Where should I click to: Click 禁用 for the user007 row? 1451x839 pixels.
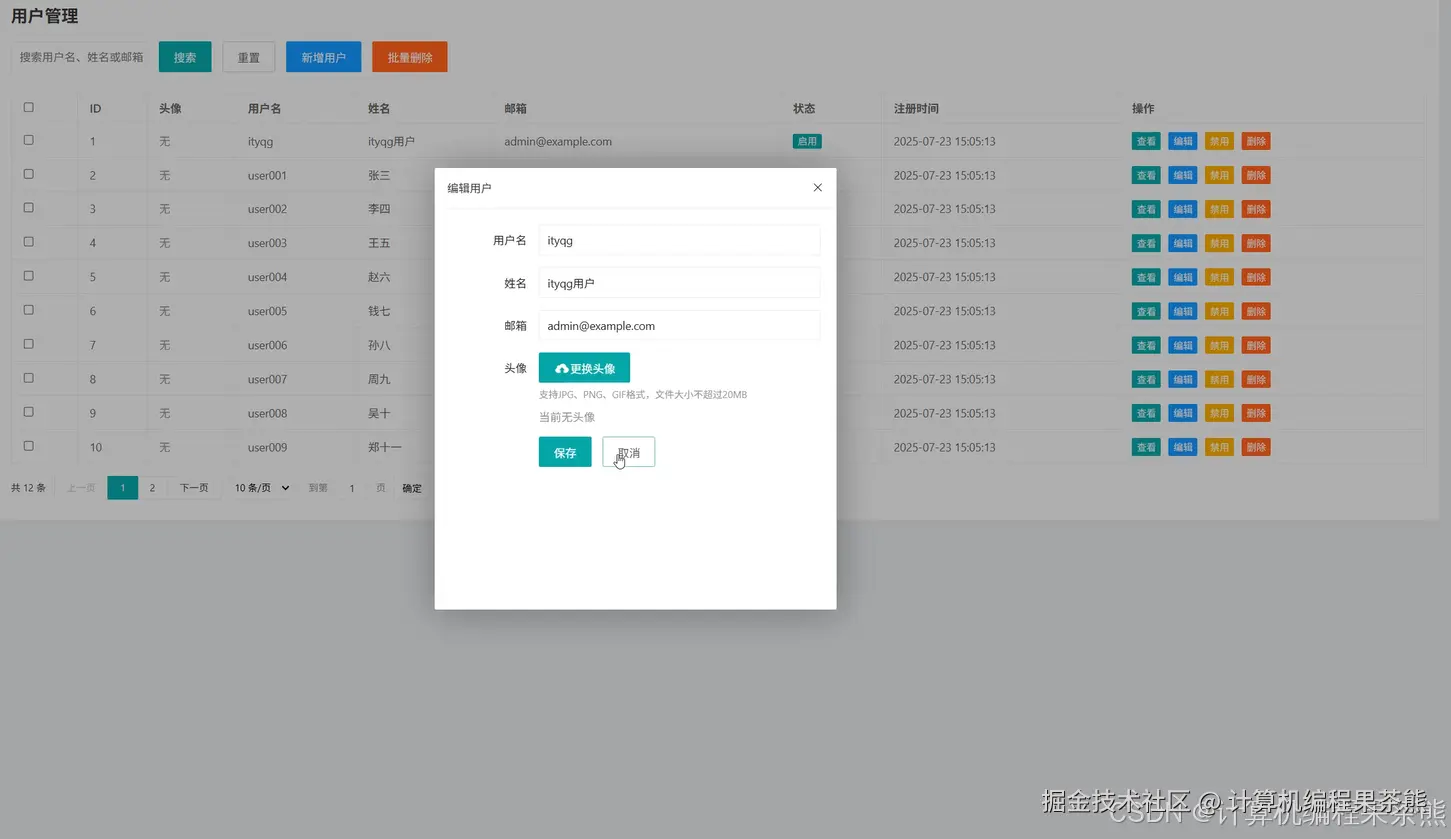click(1219, 379)
